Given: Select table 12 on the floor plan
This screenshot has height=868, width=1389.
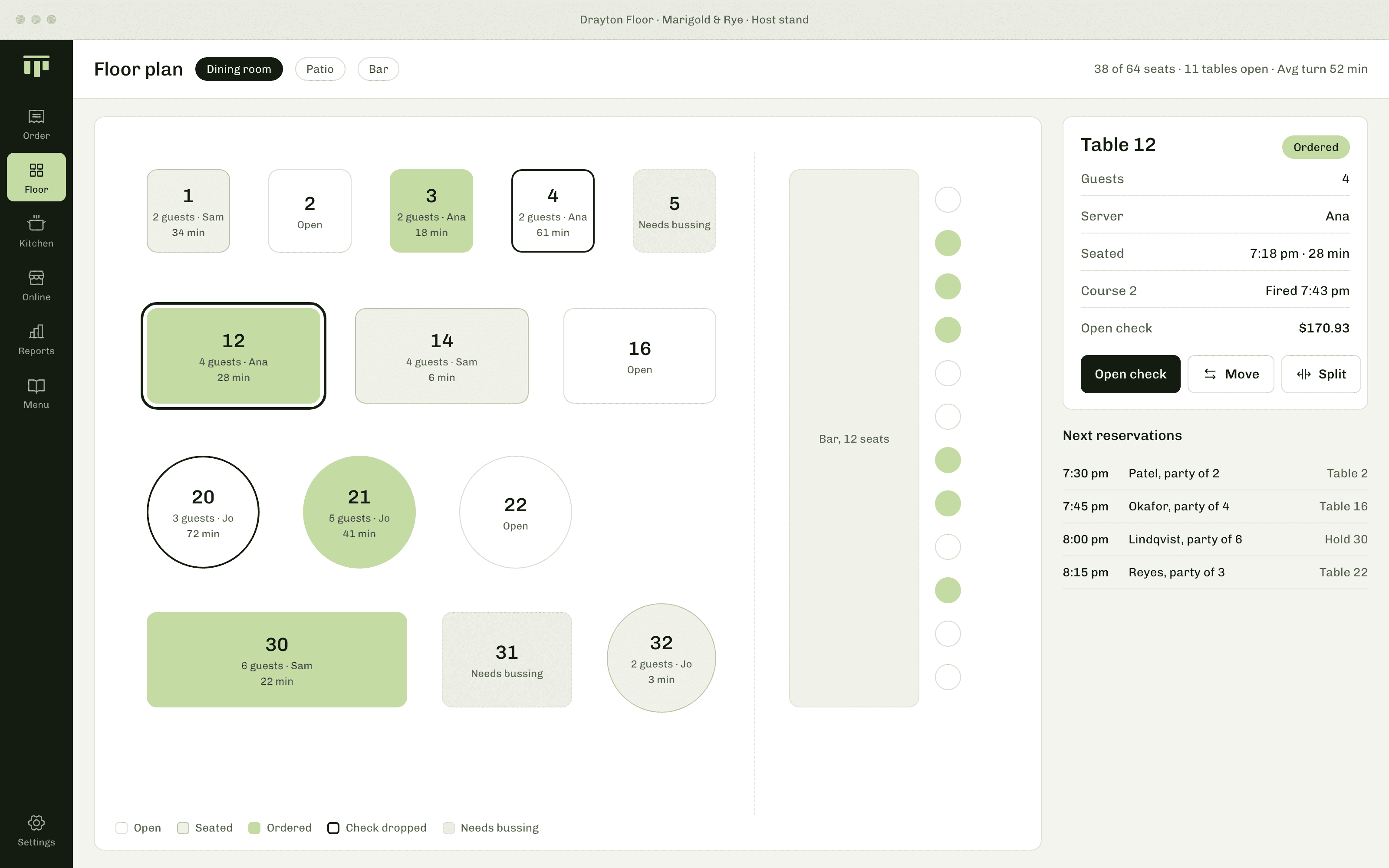Looking at the screenshot, I should pyautogui.click(x=234, y=356).
